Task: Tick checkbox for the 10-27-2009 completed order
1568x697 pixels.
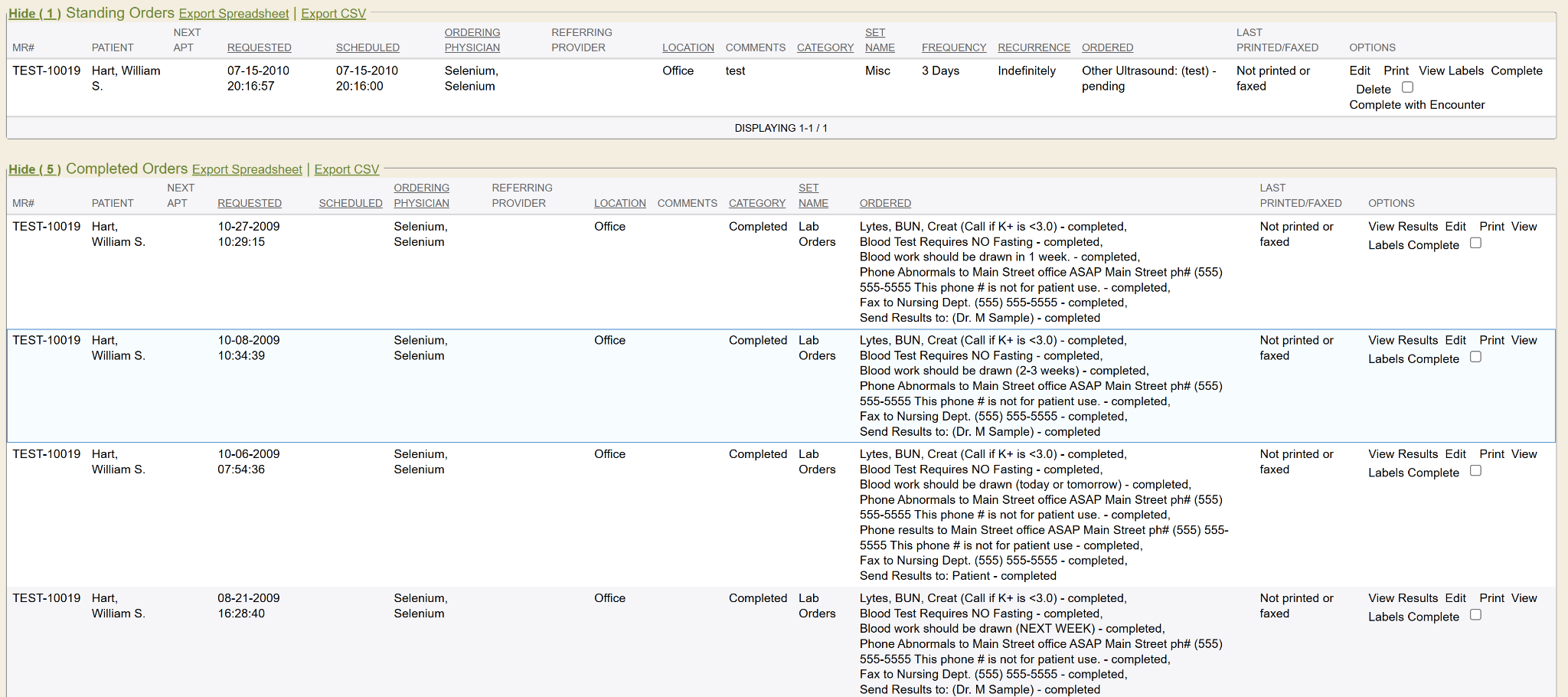Action: 1475,244
